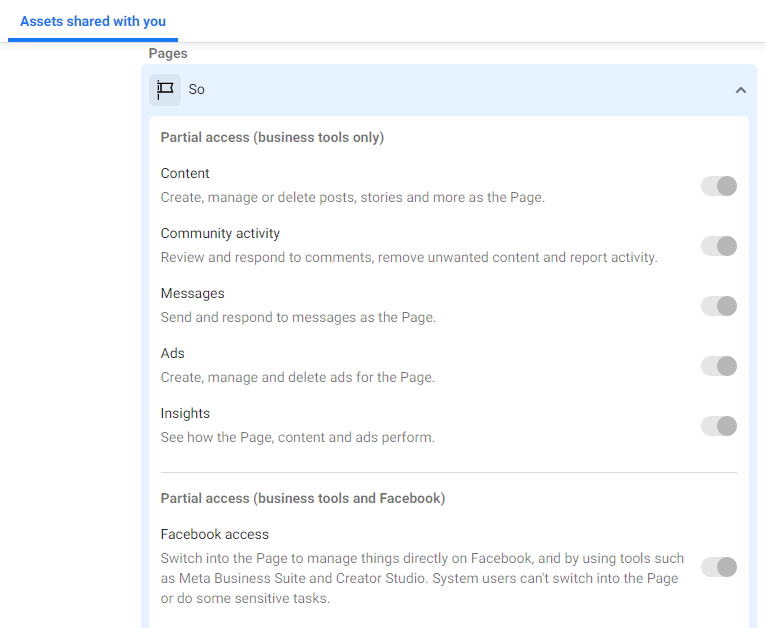This screenshot has height=628, width=765.
Task: Click the Facebook access description text
Action: click(422, 578)
